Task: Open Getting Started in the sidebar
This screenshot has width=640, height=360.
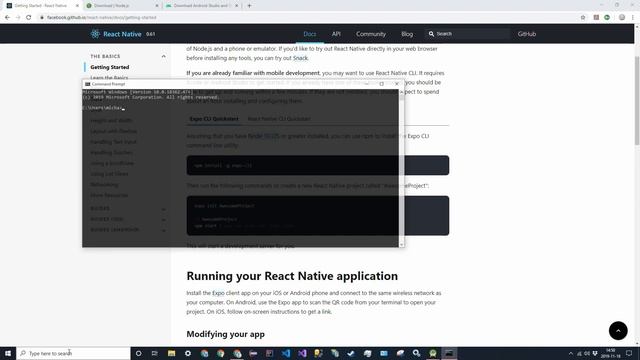Action: coord(110,67)
